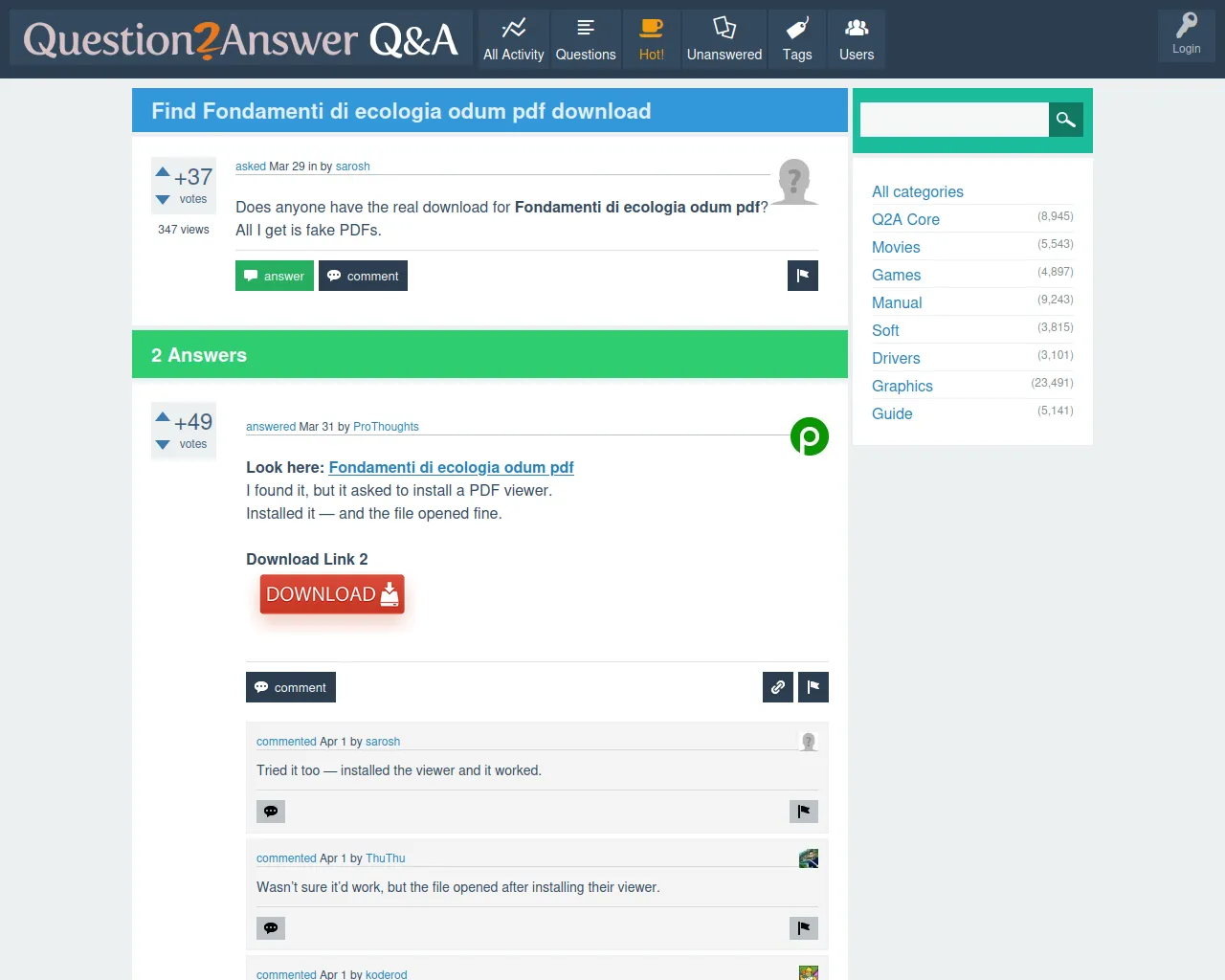
Task: Go to the Questions section
Action: (586, 40)
